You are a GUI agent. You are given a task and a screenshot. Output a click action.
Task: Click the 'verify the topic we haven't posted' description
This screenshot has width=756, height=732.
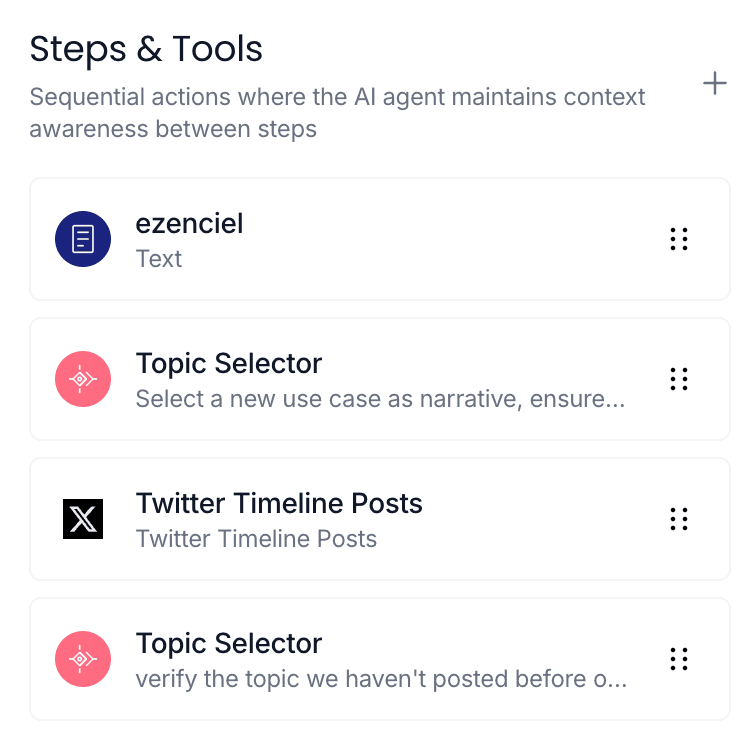click(x=380, y=680)
